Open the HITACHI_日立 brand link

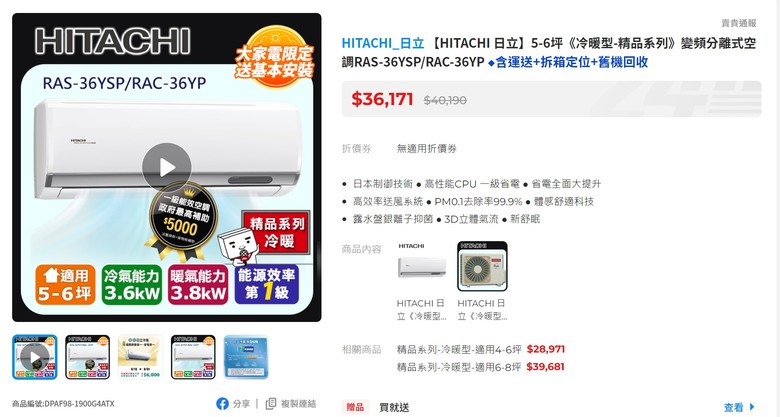(x=383, y=43)
